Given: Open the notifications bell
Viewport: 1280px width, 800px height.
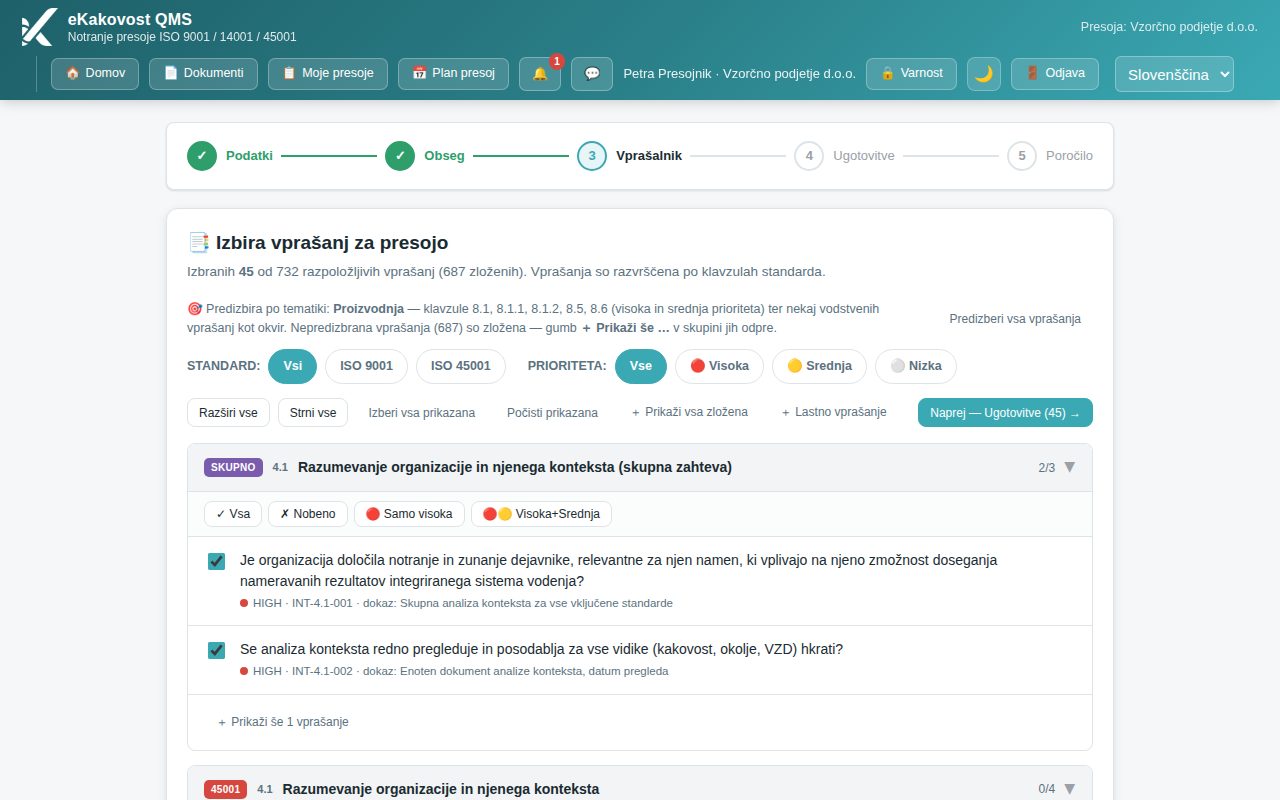Looking at the screenshot, I should click(540, 74).
